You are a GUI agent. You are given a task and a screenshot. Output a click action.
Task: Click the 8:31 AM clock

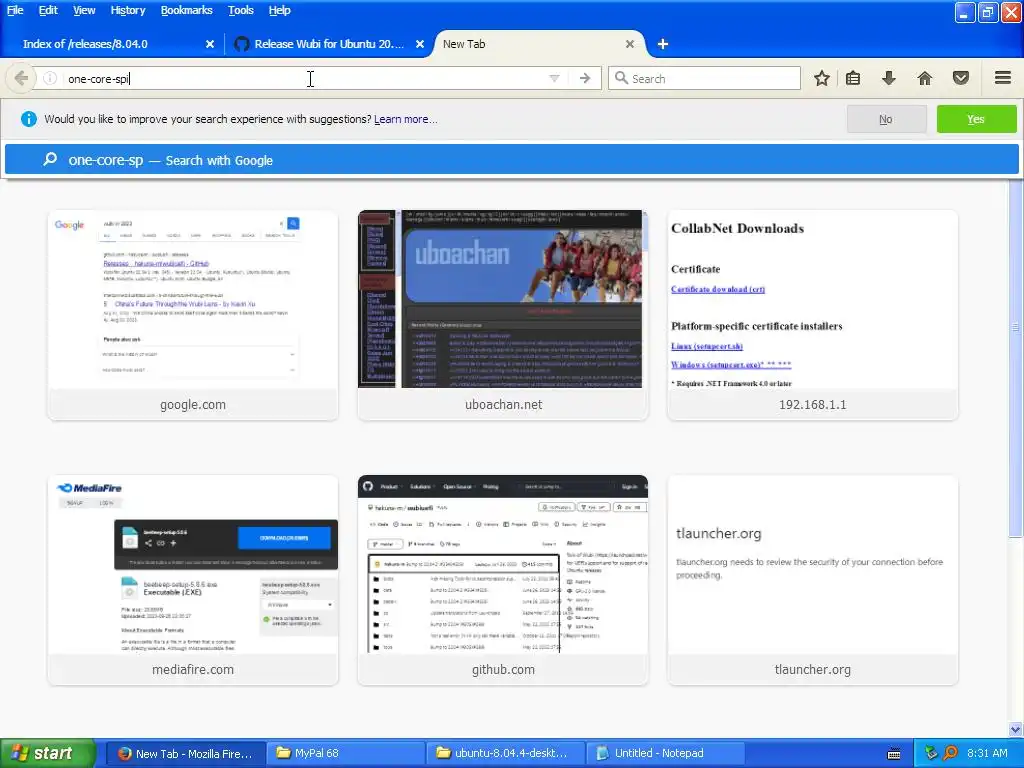pyautogui.click(x=987, y=753)
